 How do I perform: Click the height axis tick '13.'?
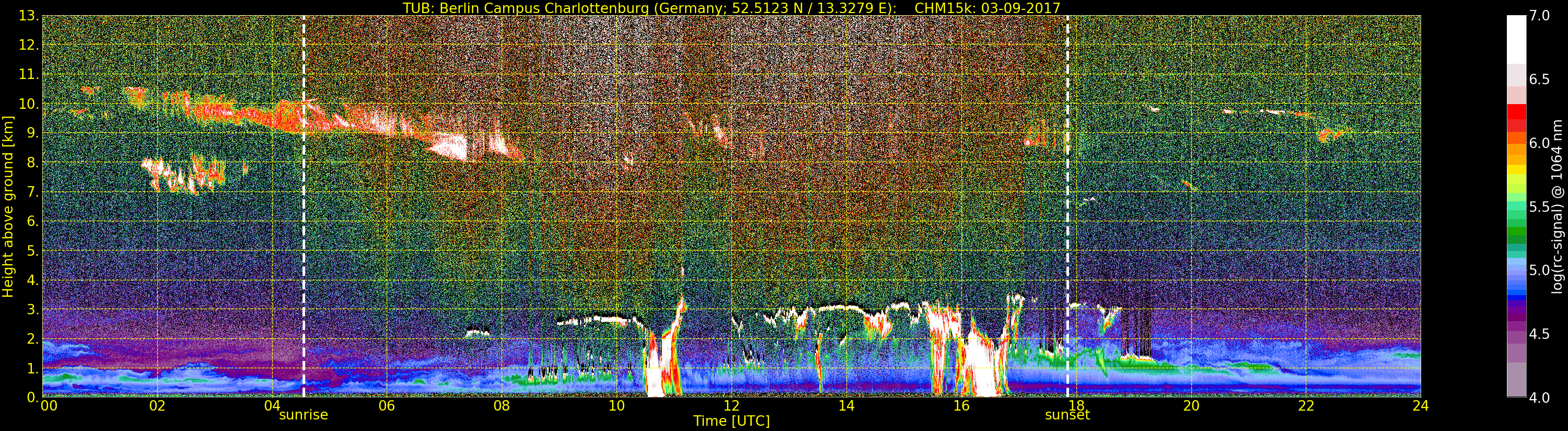tap(29, 16)
